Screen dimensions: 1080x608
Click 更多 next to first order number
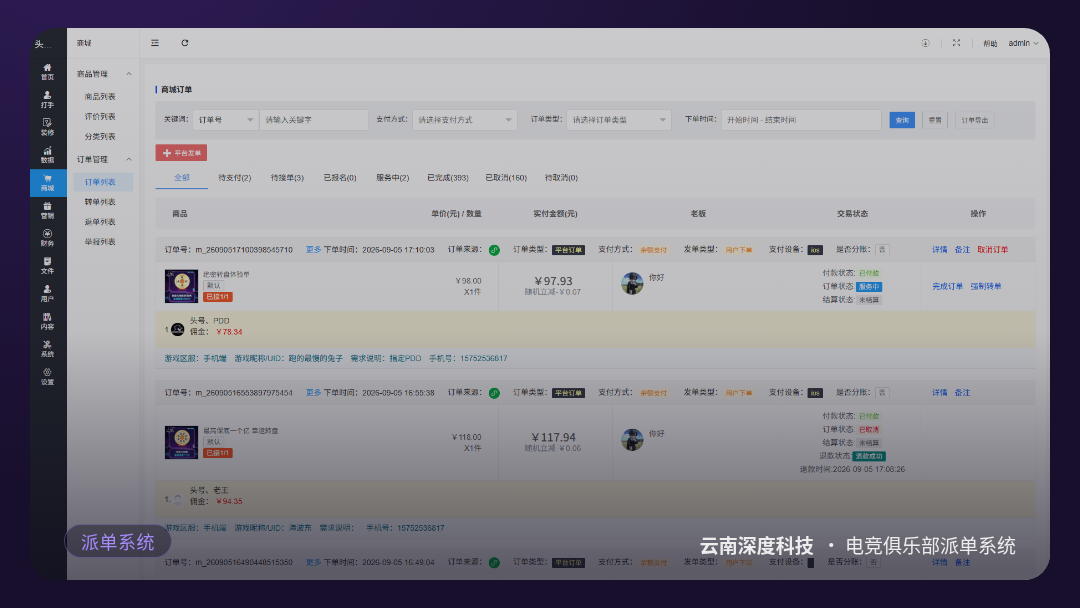tap(313, 250)
